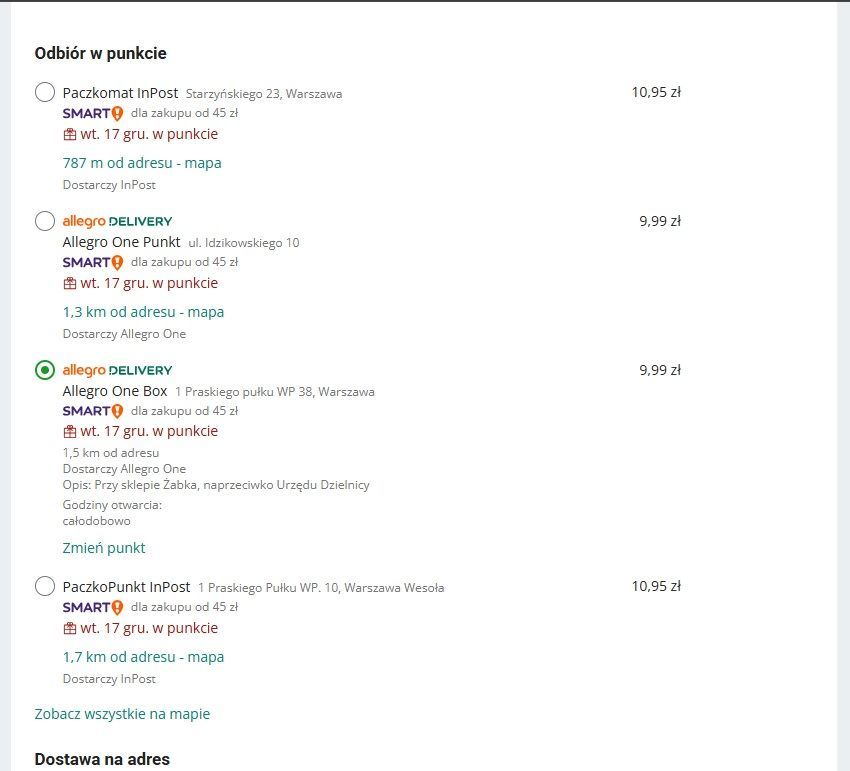Image resolution: width=850 pixels, height=771 pixels.
Task: Click the SMART badge under Allegro One Box
Action: pos(93,411)
